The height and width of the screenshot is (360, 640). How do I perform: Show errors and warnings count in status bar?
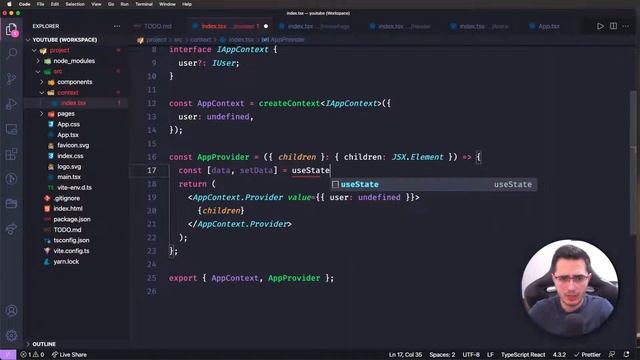[32, 355]
